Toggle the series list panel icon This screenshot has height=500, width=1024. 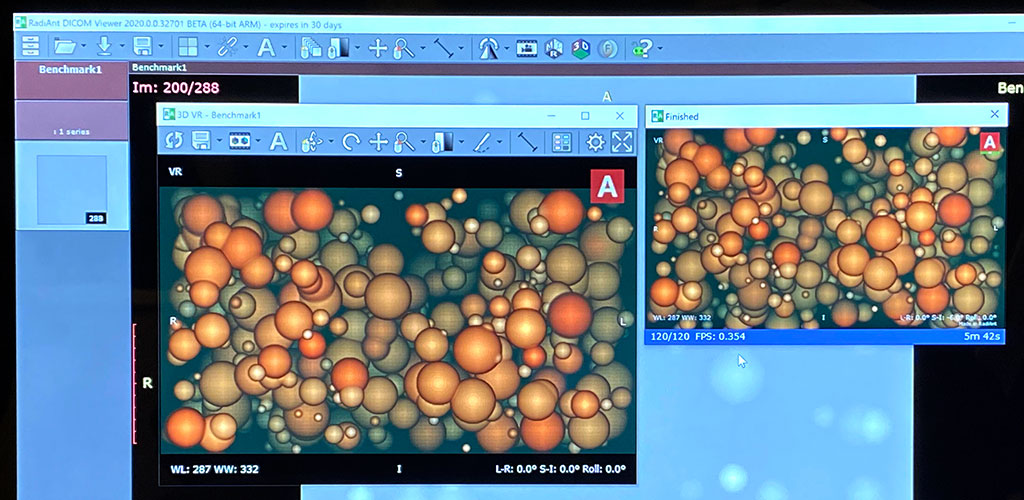pos(31,46)
